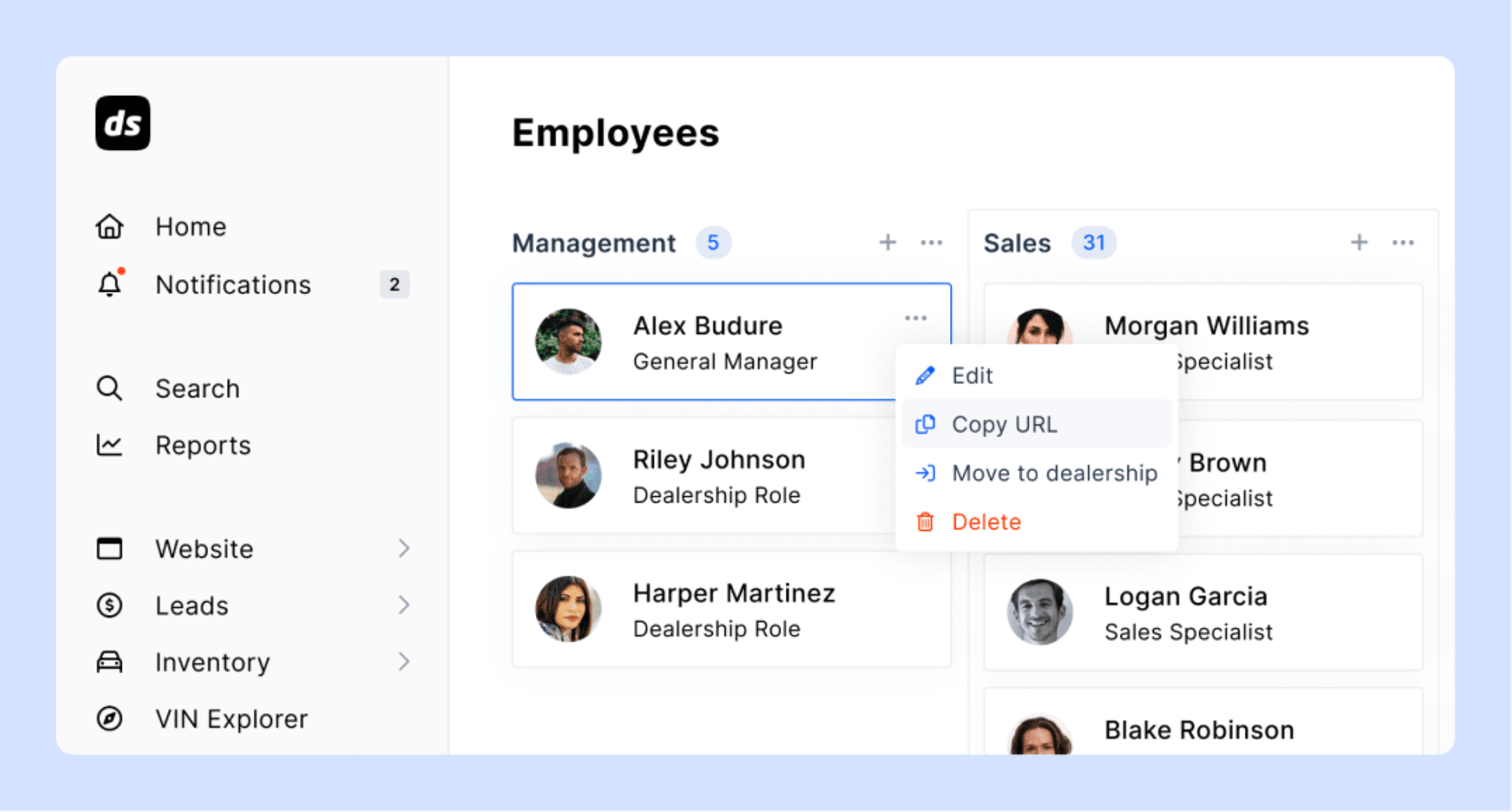1512x812 pixels.
Task: Open Management column more options
Action: (x=931, y=242)
